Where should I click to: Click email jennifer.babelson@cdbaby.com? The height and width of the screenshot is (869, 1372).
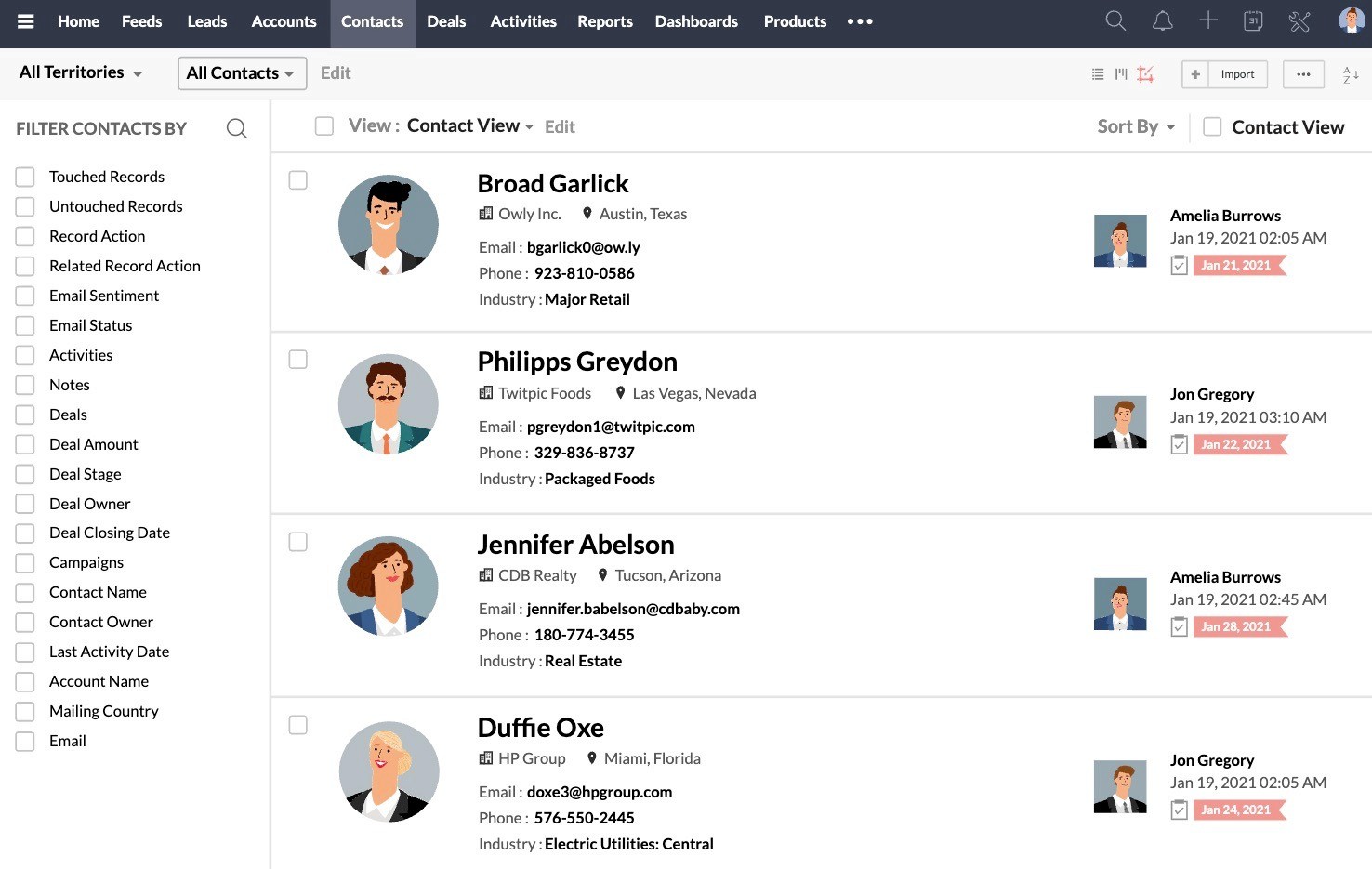(x=633, y=609)
